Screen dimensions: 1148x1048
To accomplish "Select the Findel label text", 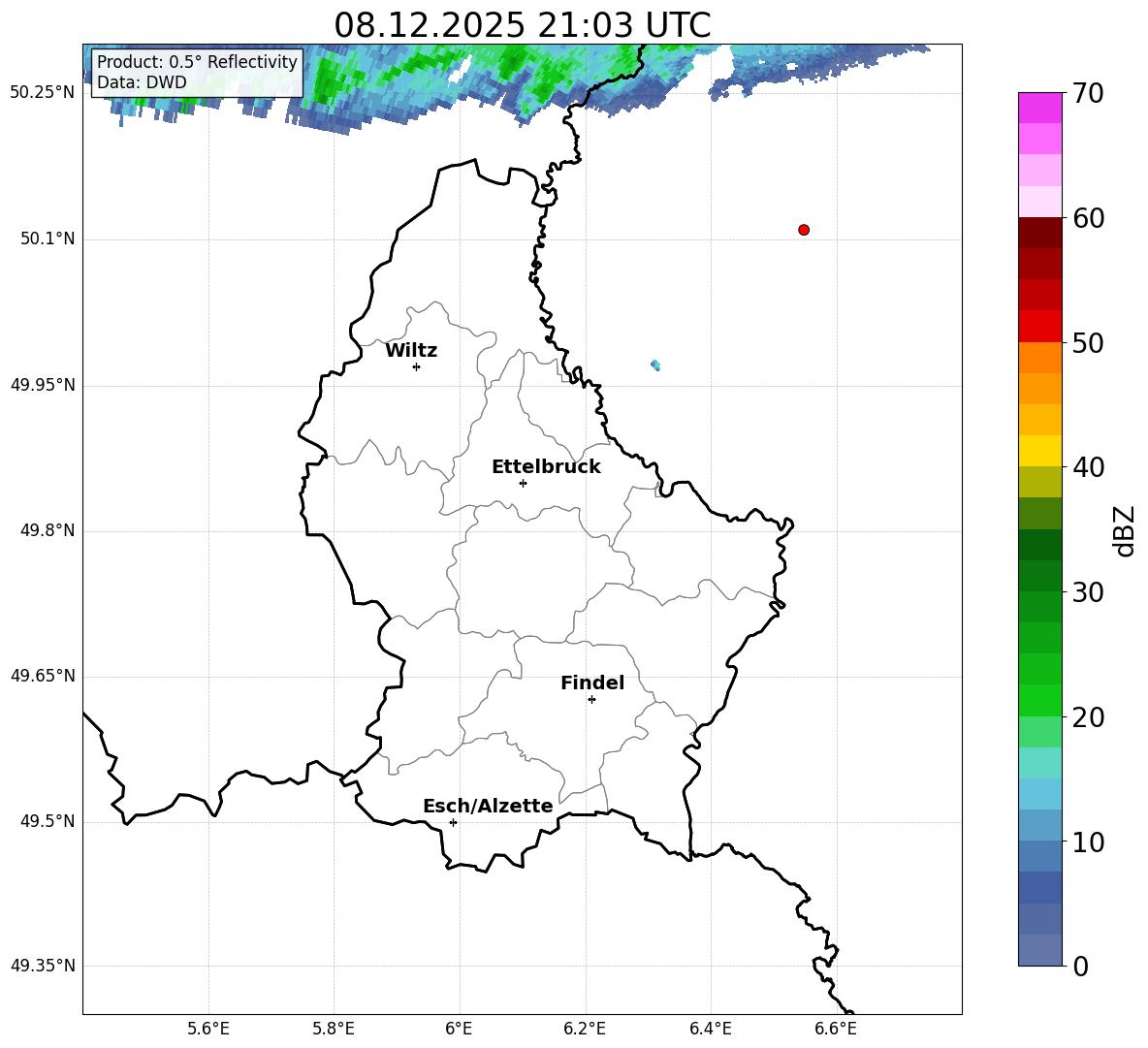I will tap(592, 683).
